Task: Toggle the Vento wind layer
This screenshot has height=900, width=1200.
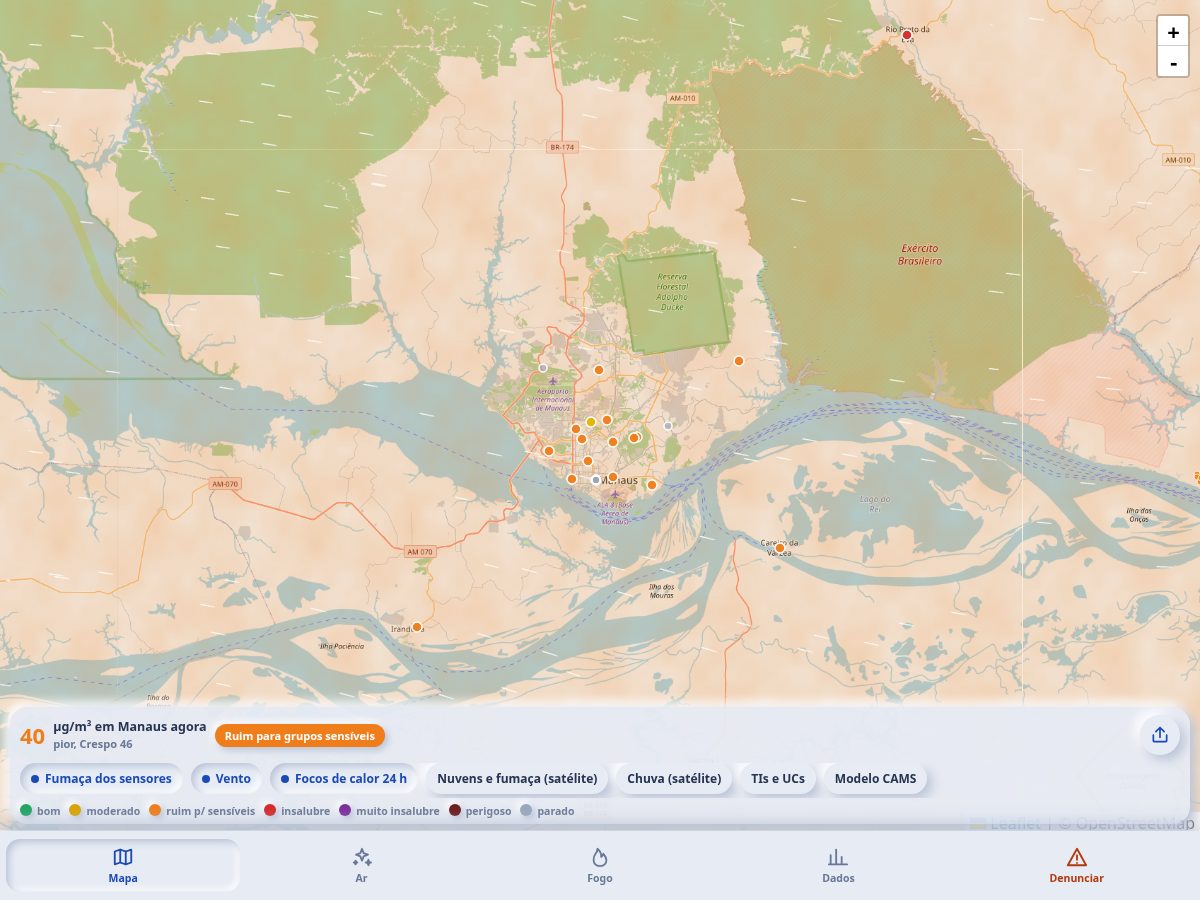Action: [227, 778]
